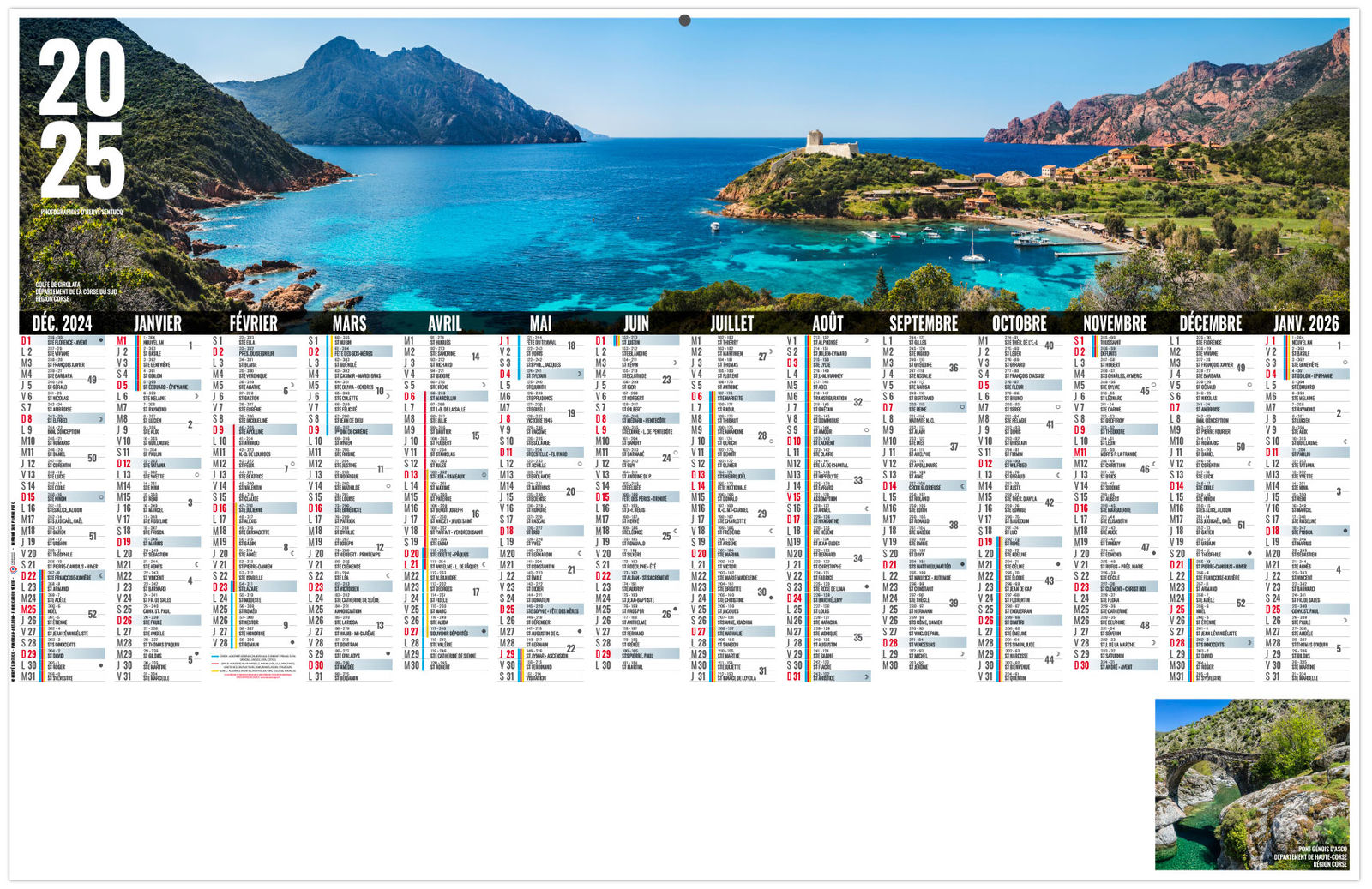Screen dimensions: 1372x889
Task: Select the crescent moon icon on 14 September
Action: coord(962,487)
